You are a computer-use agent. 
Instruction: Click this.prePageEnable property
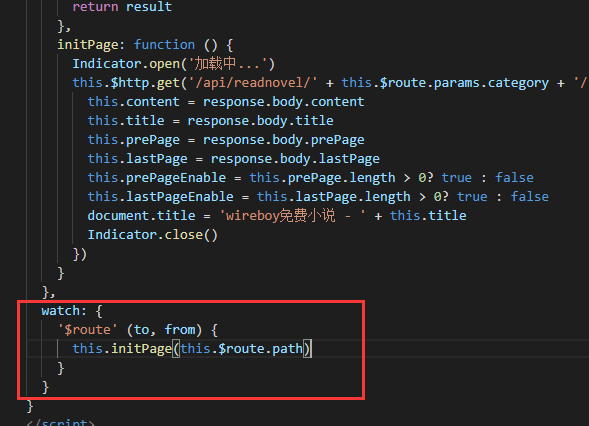[157, 178]
